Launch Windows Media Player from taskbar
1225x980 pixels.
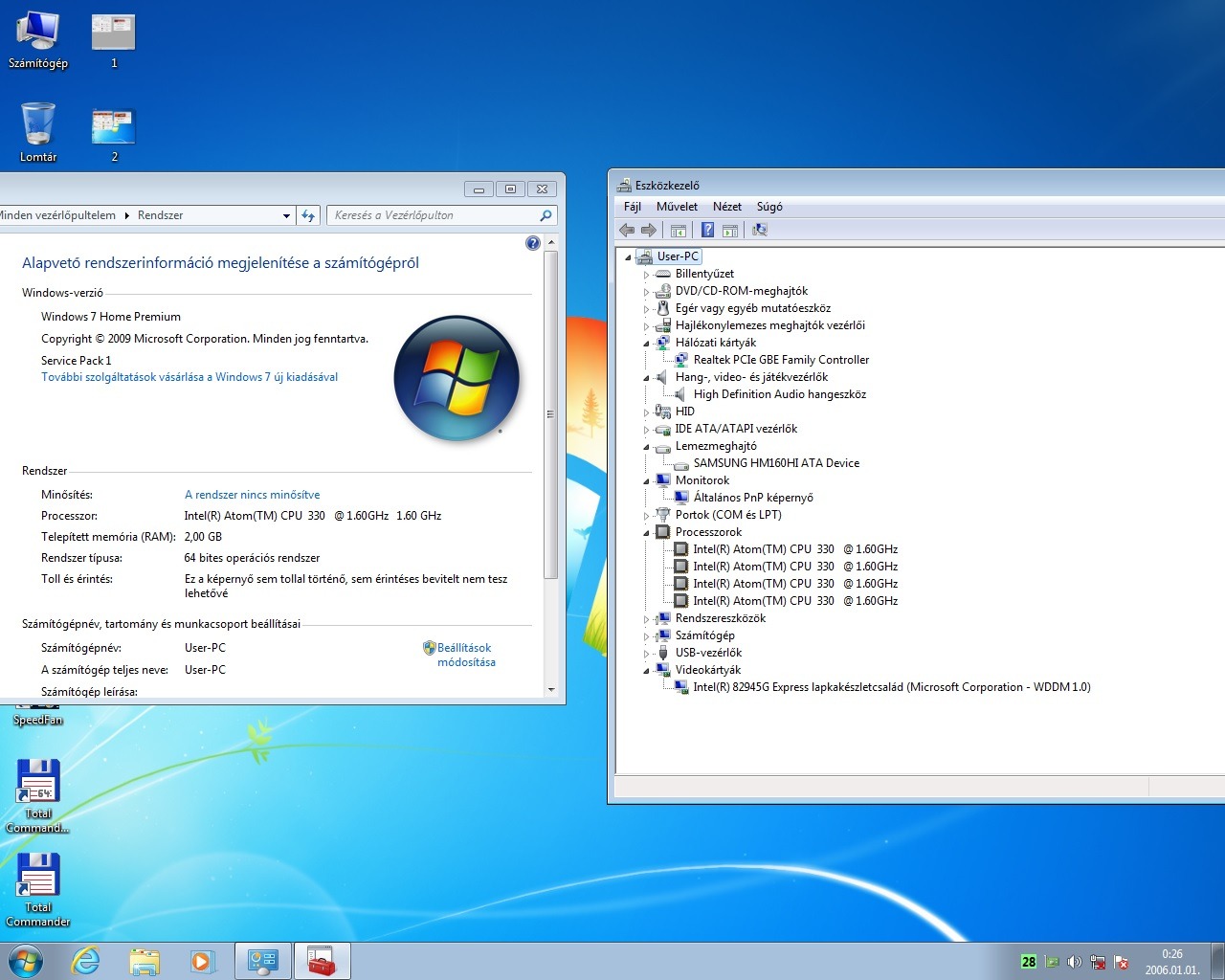203,961
